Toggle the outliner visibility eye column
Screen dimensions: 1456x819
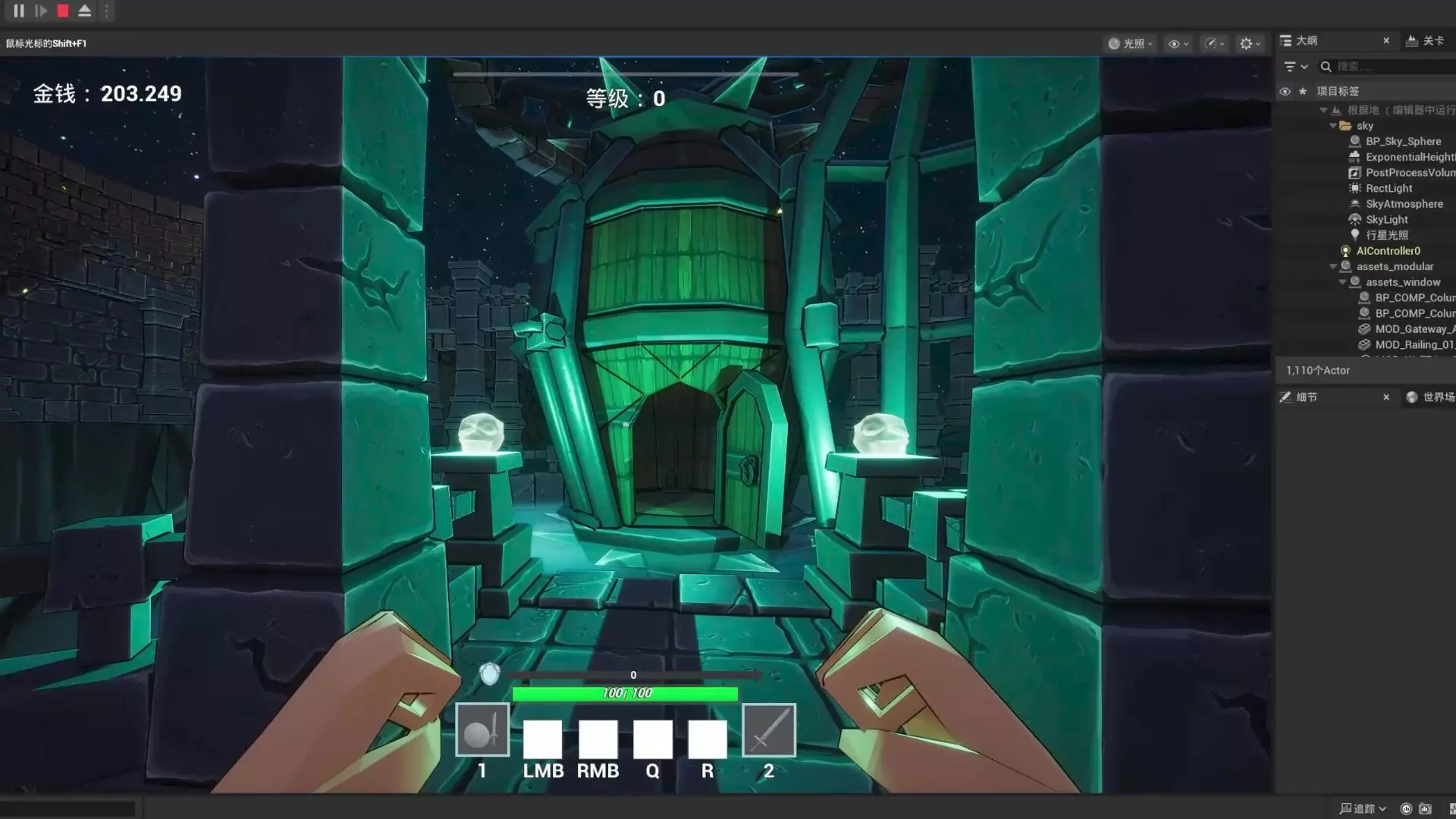tap(1285, 92)
